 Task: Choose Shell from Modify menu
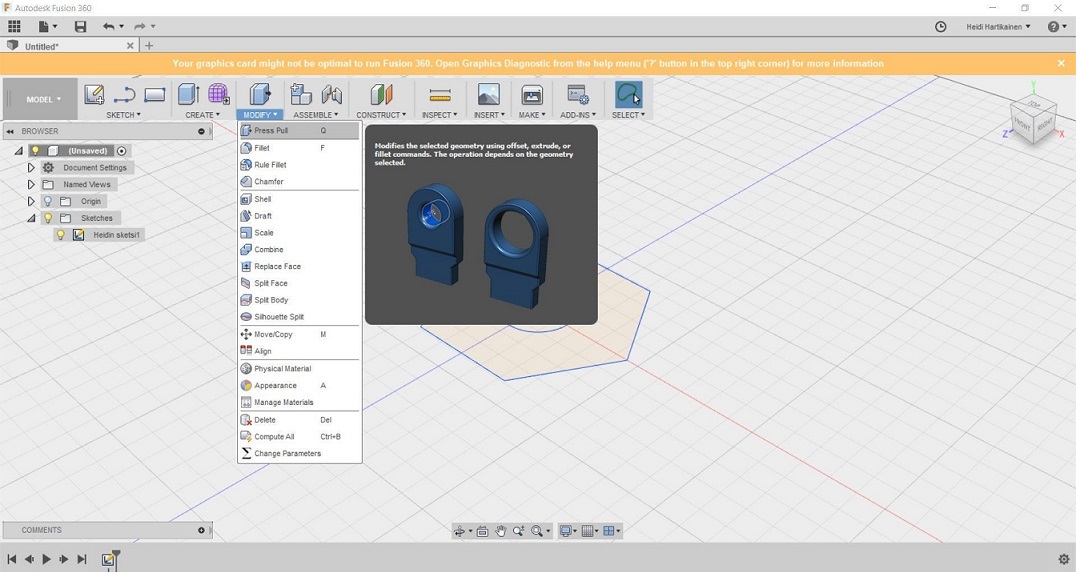[299, 199]
